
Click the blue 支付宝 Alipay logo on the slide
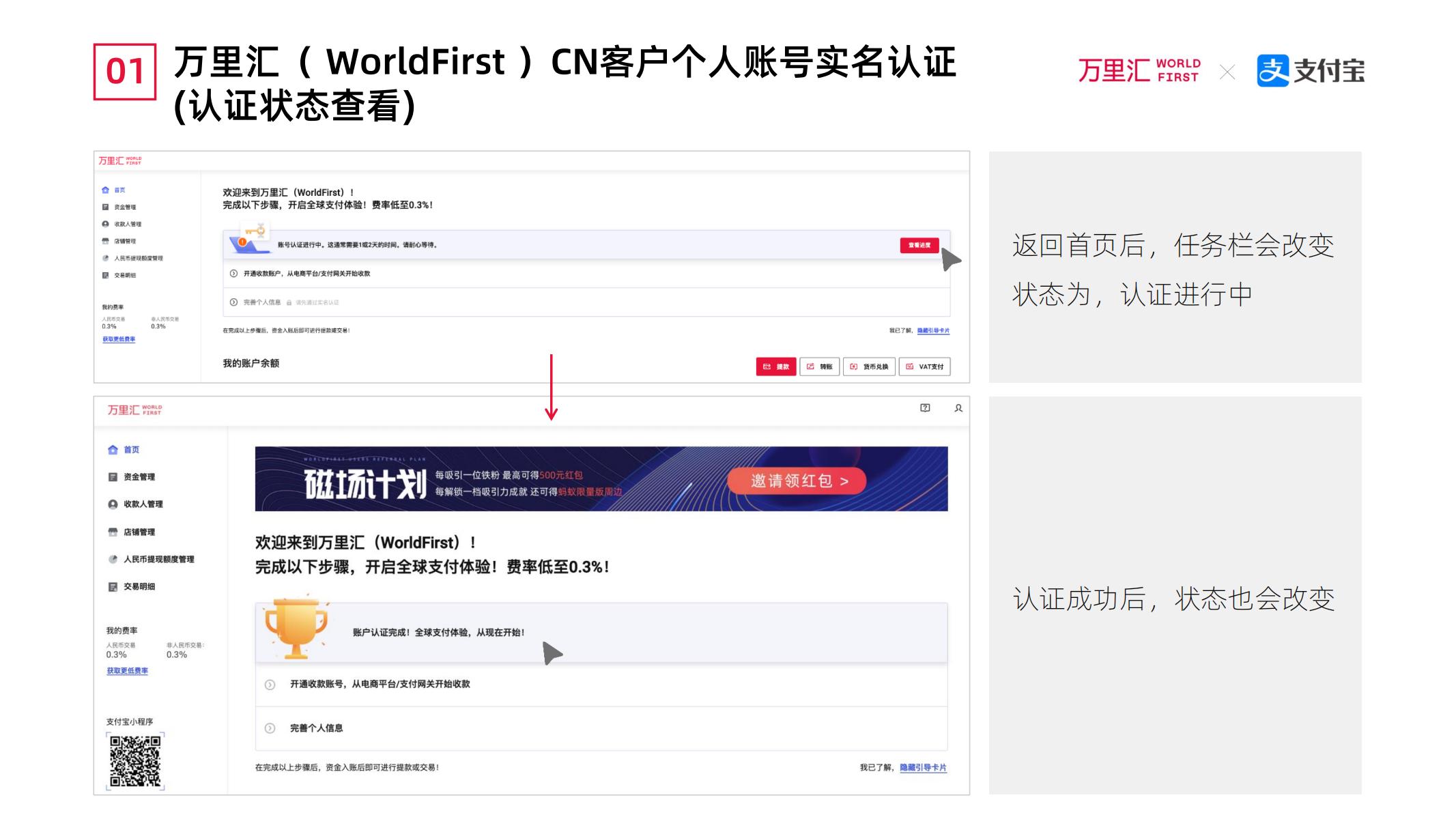1311,71
